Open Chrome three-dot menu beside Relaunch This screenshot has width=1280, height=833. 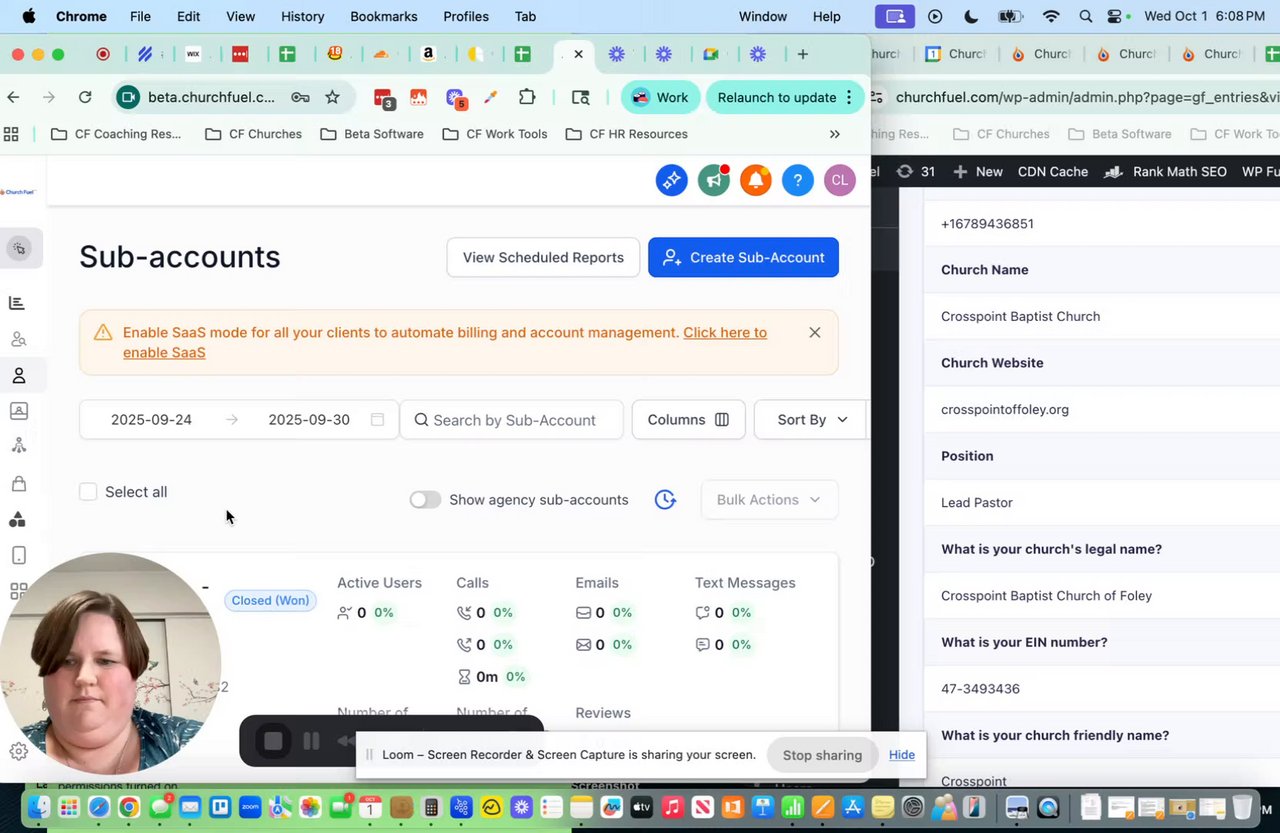pos(849,97)
